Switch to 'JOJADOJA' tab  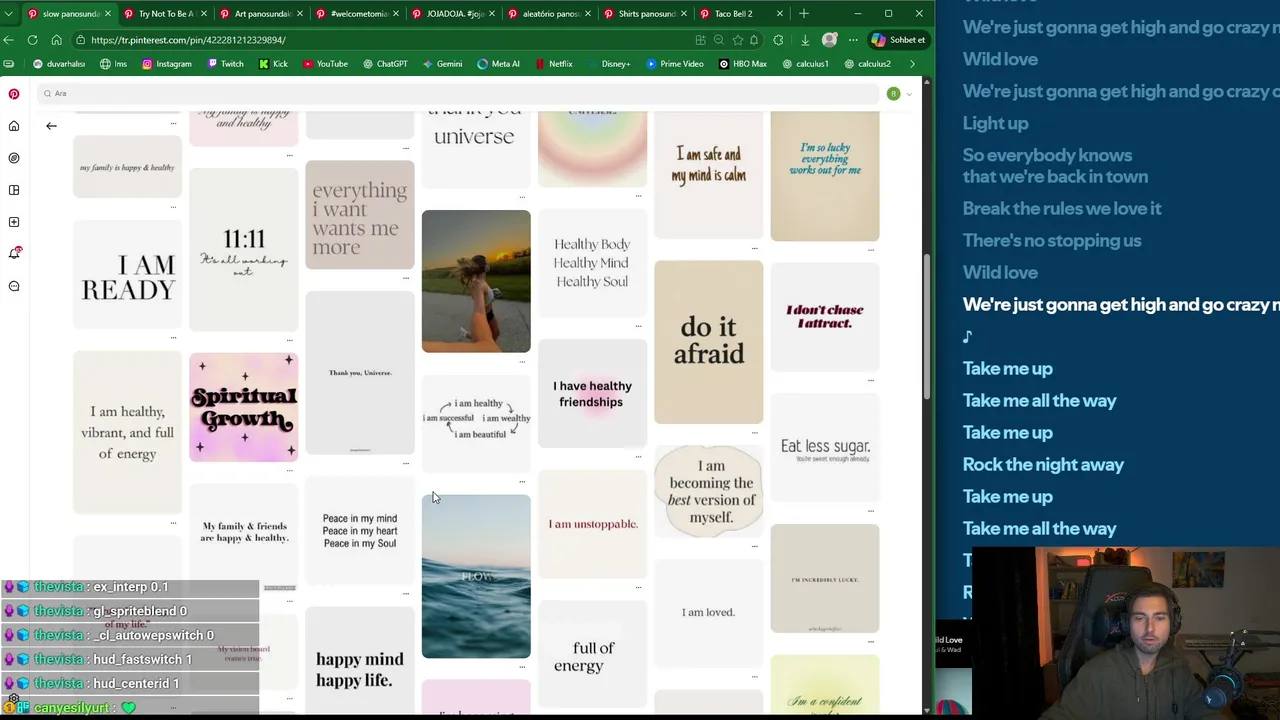coord(455,14)
